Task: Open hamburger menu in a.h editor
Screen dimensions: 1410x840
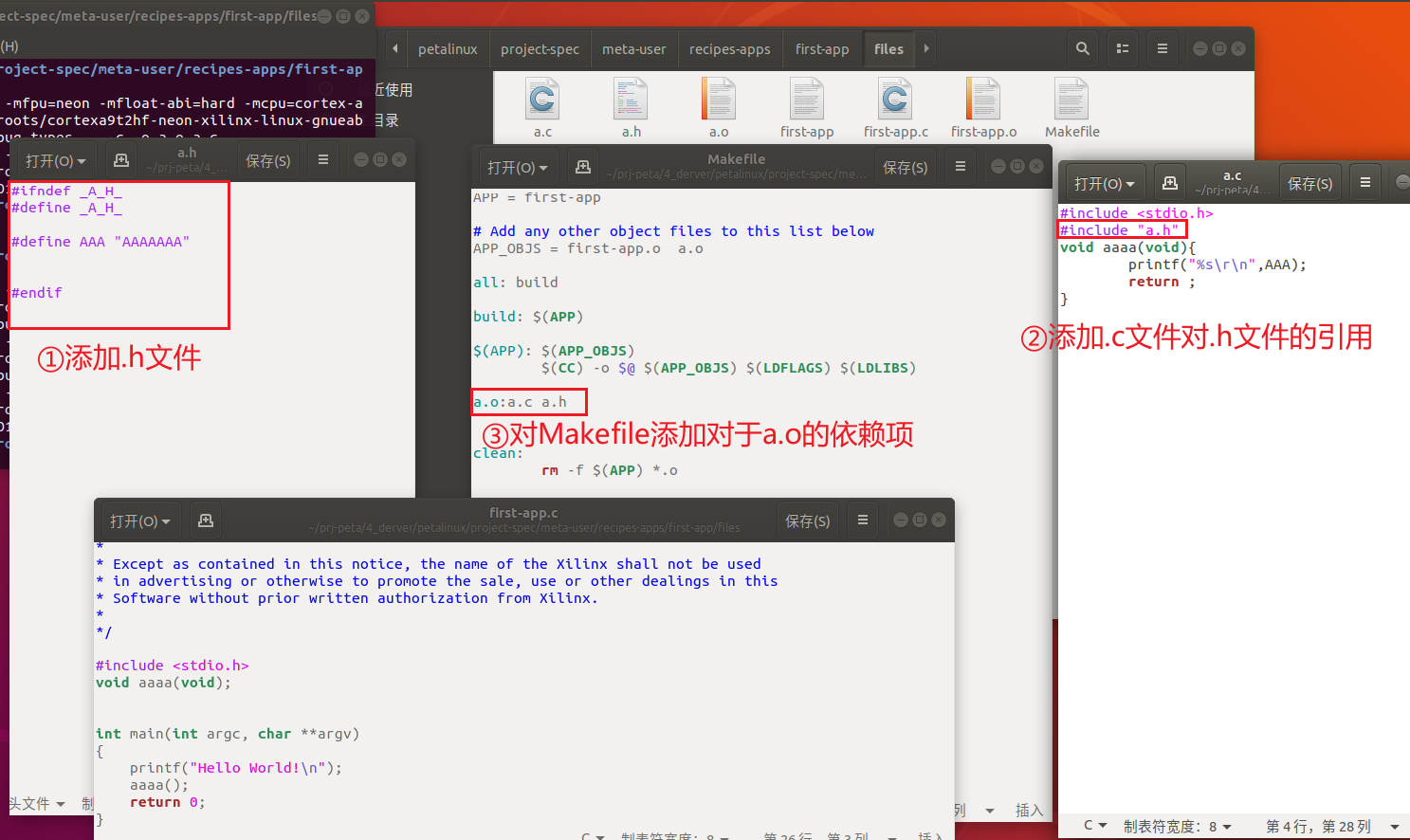Action: pyautogui.click(x=323, y=160)
